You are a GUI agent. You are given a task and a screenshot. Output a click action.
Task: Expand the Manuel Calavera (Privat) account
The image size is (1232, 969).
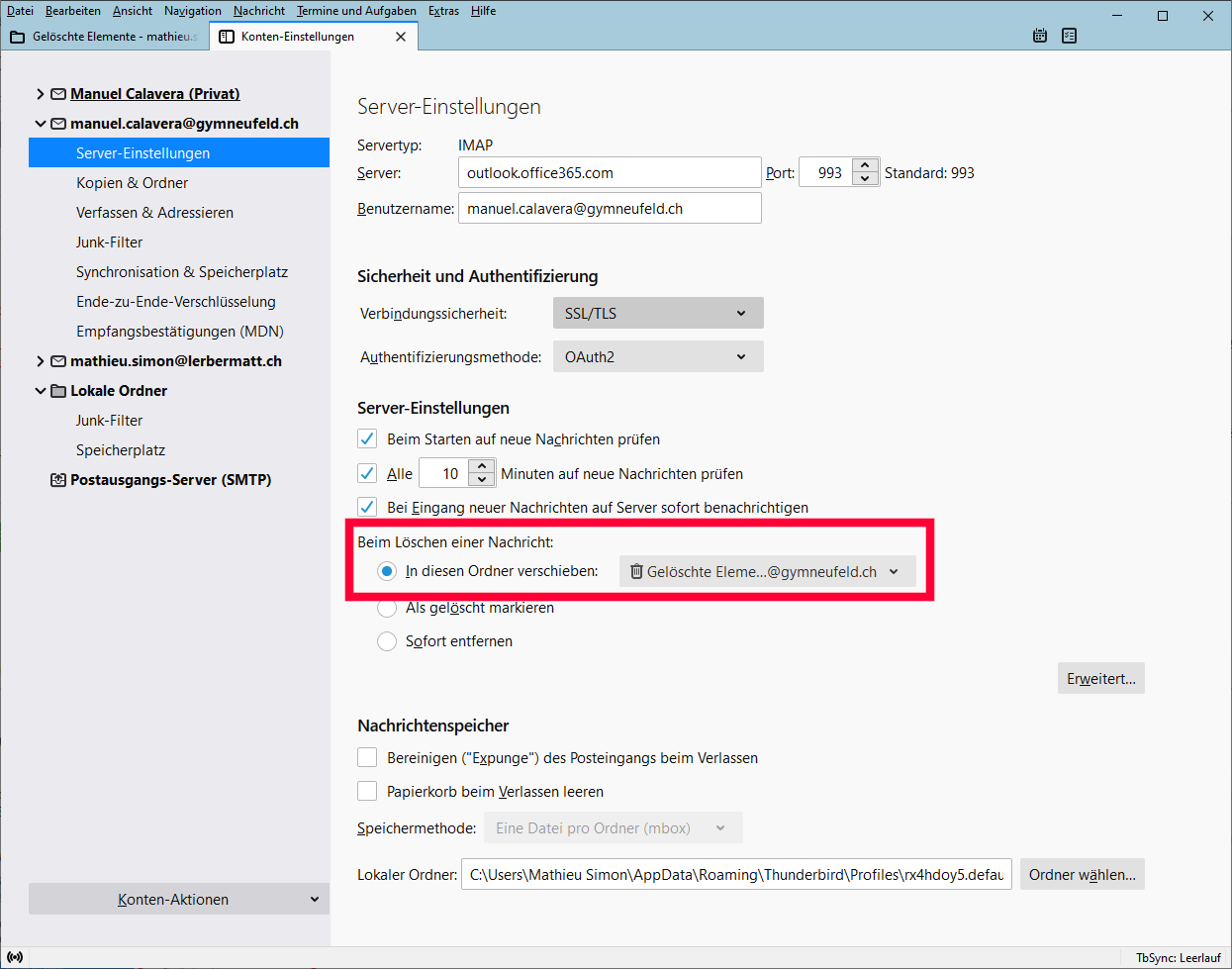click(x=40, y=94)
